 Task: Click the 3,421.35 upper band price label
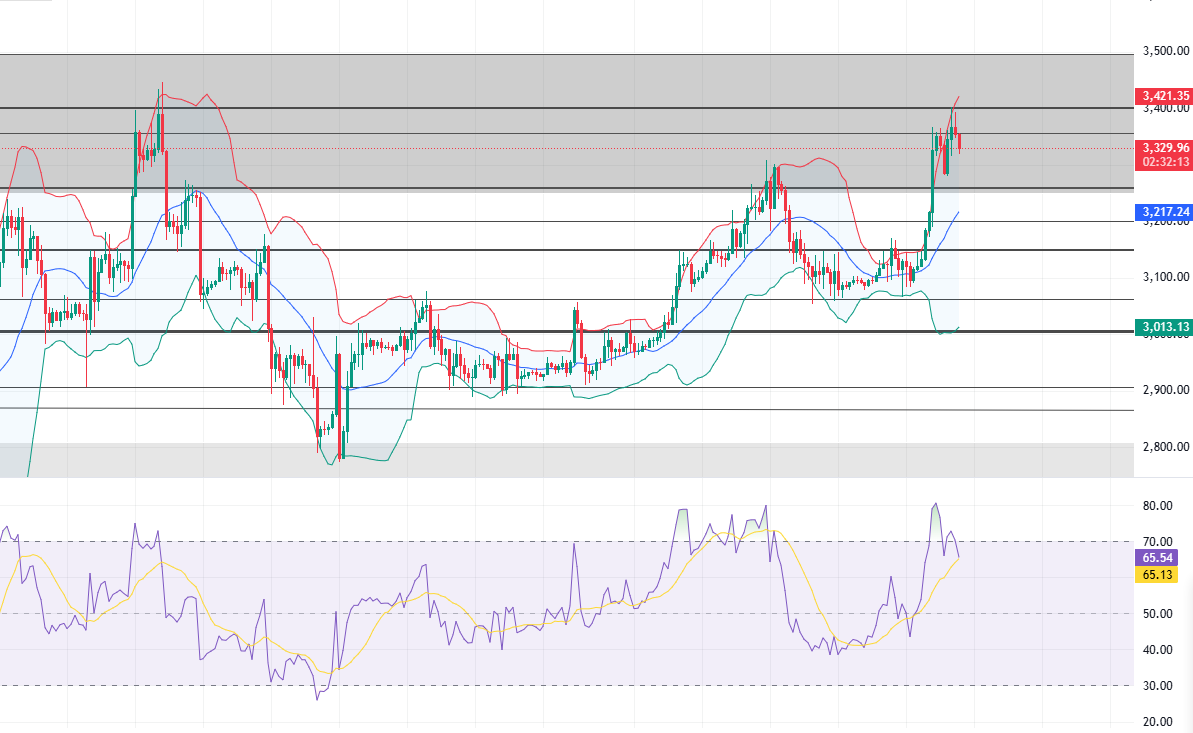[1165, 96]
